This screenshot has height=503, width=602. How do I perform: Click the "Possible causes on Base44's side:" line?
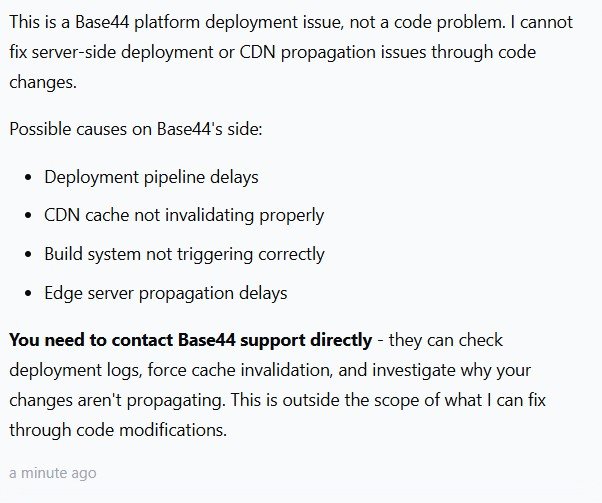pyautogui.click(x=133, y=129)
